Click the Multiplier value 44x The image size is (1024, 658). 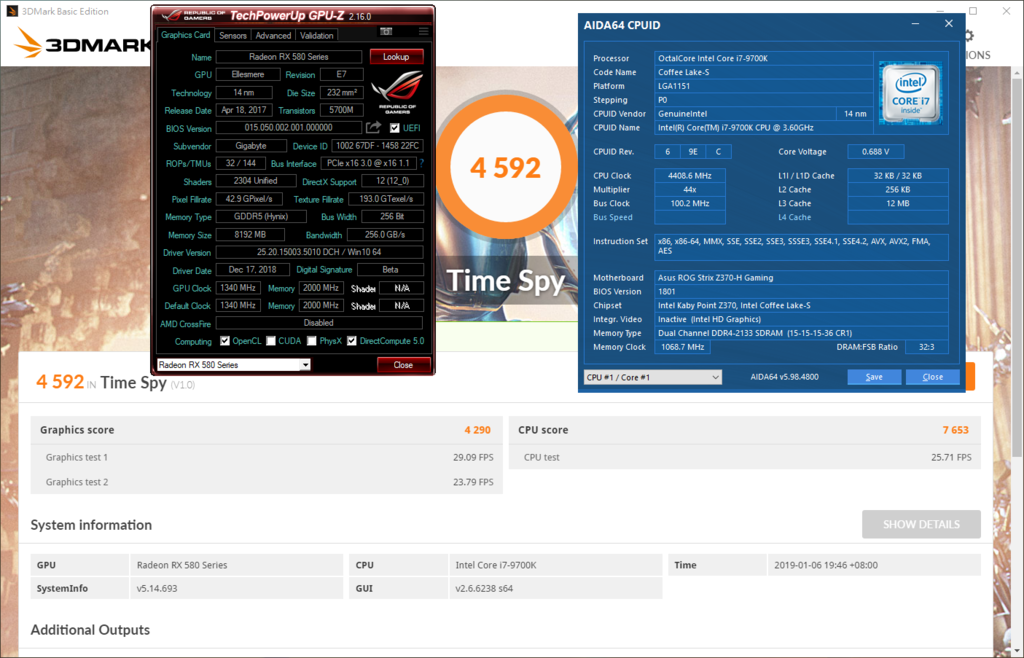(x=690, y=190)
